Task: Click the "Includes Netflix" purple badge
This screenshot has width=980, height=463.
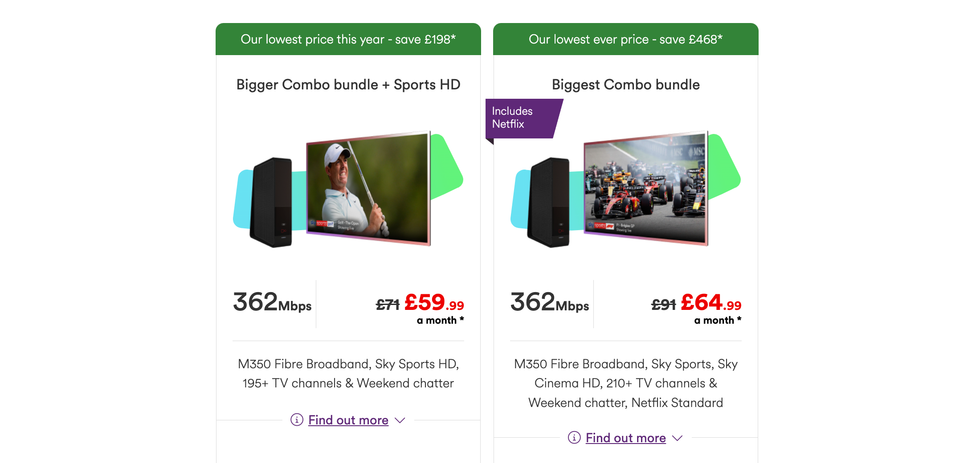Action: (520, 118)
